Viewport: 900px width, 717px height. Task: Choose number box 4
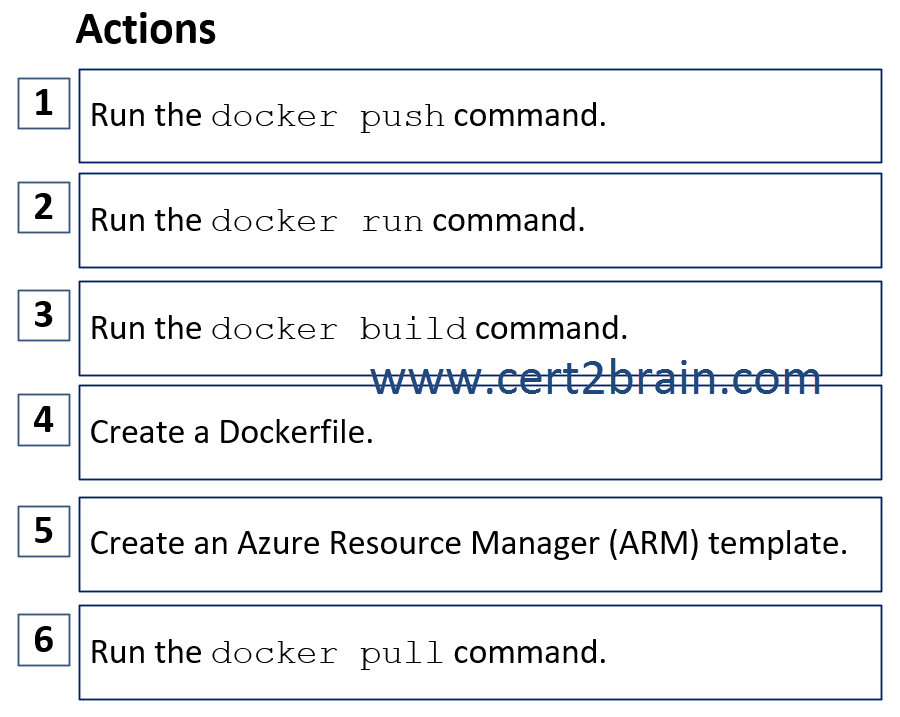44,420
